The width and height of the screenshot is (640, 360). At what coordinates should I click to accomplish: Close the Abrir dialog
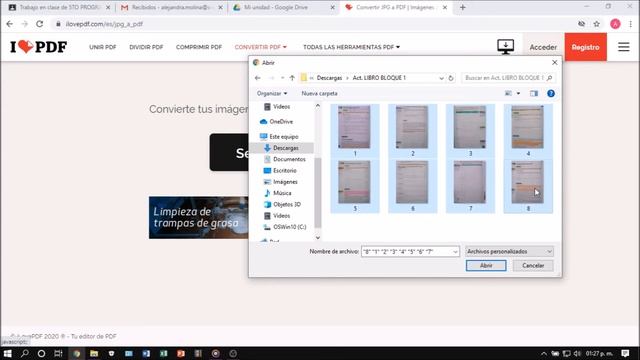tap(554, 62)
